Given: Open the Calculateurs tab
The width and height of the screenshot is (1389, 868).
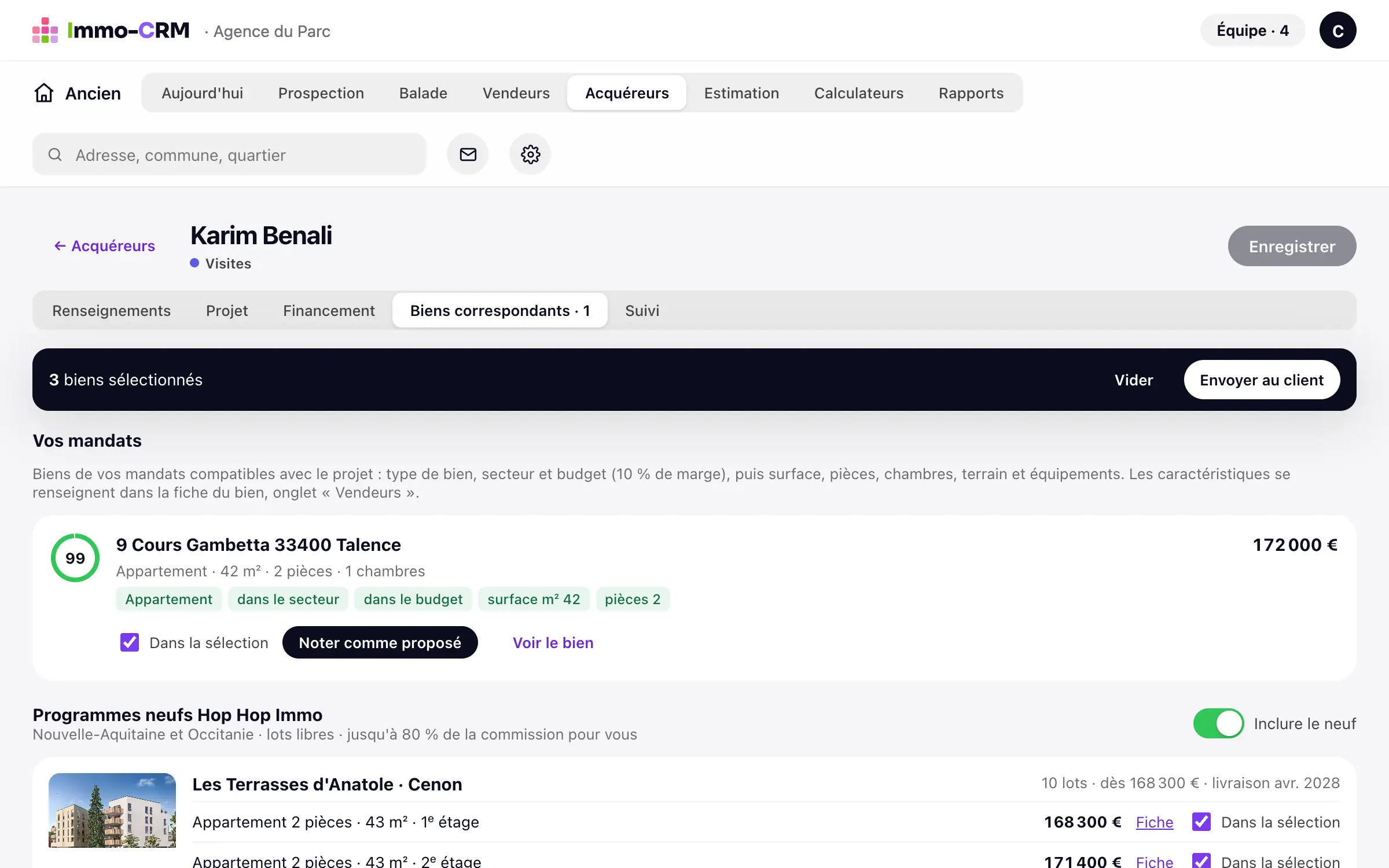Looking at the screenshot, I should (859, 93).
